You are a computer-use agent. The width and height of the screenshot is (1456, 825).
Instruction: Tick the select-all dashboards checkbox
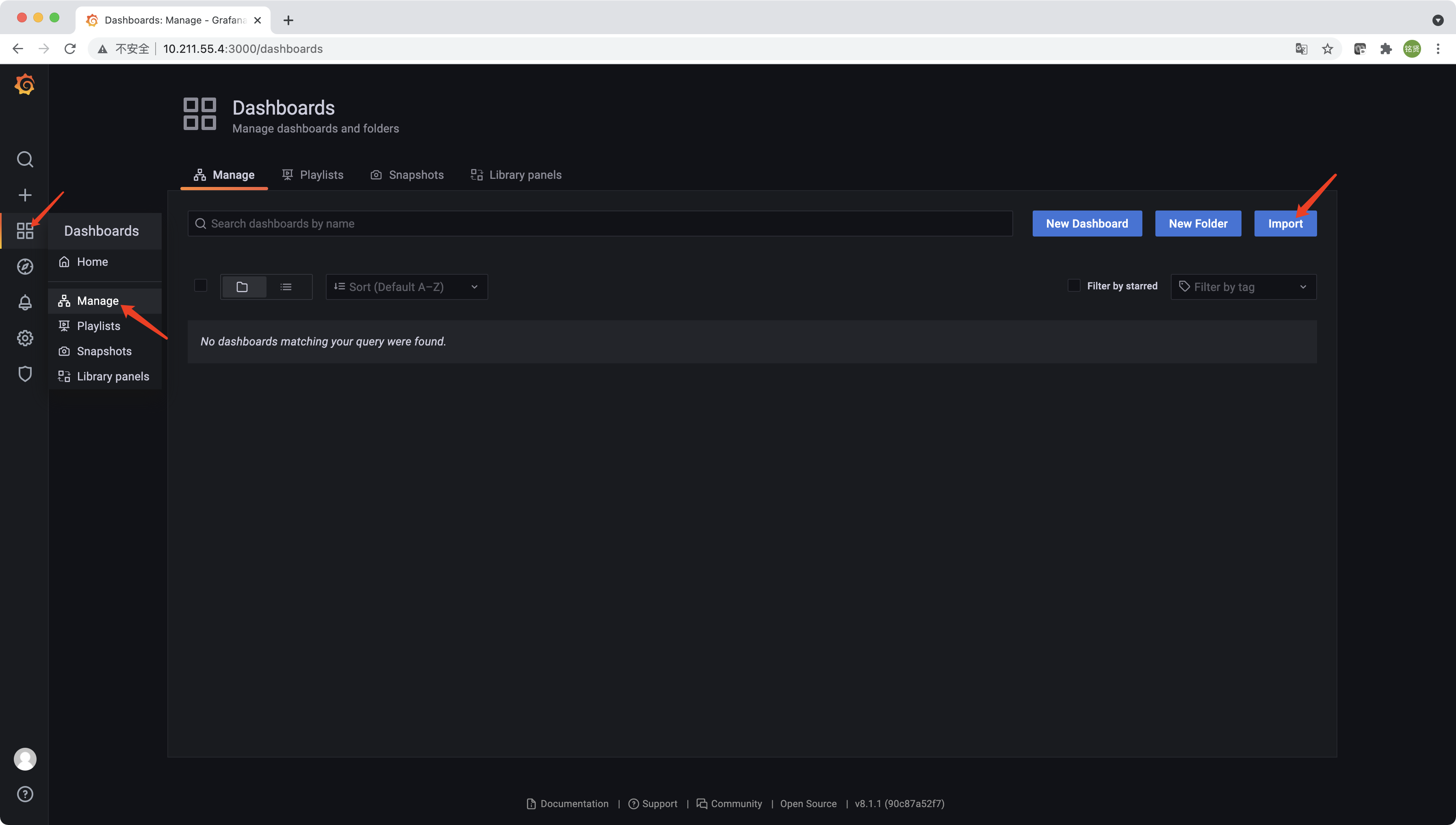200,286
